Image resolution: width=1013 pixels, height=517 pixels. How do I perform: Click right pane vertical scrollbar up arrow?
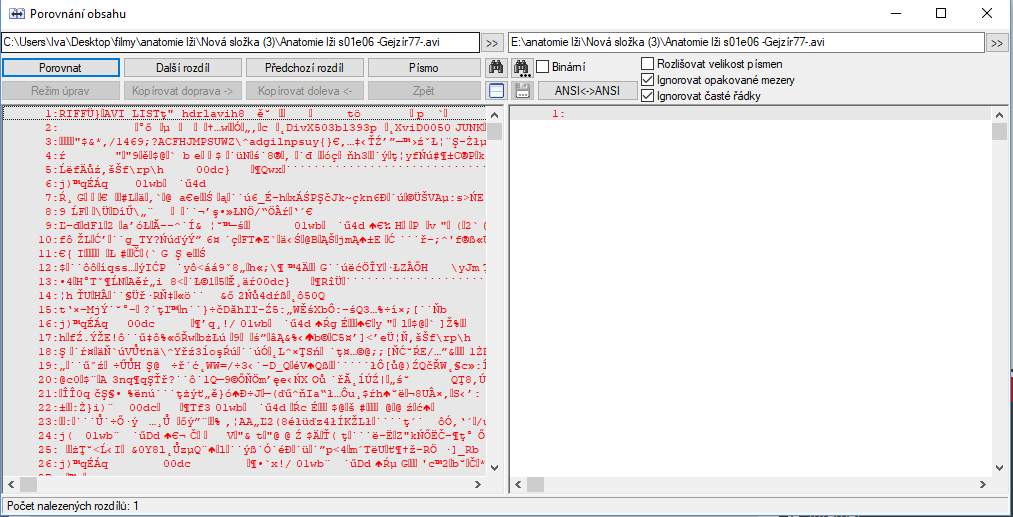[999, 115]
